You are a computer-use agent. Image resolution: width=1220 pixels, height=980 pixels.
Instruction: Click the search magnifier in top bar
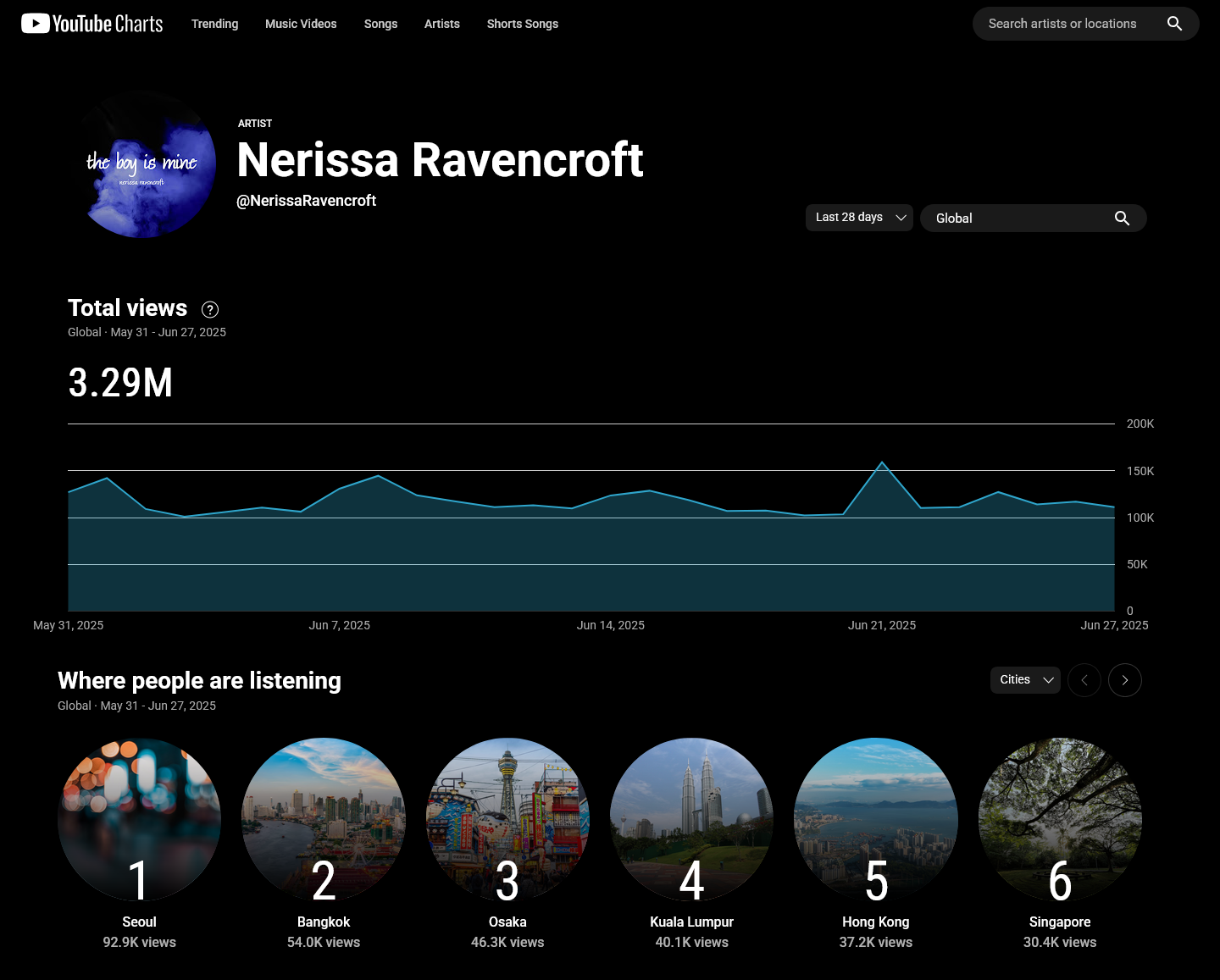(1174, 24)
